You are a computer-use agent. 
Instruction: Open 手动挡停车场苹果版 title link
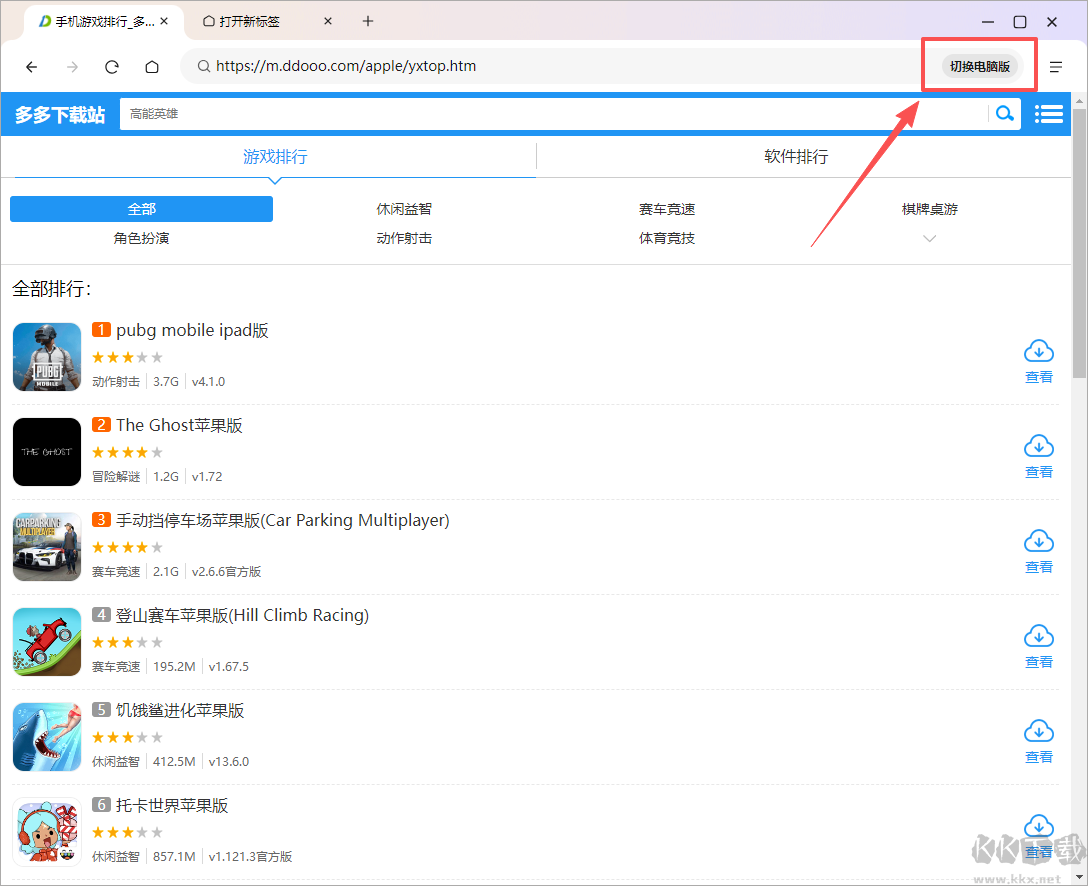tap(282, 520)
